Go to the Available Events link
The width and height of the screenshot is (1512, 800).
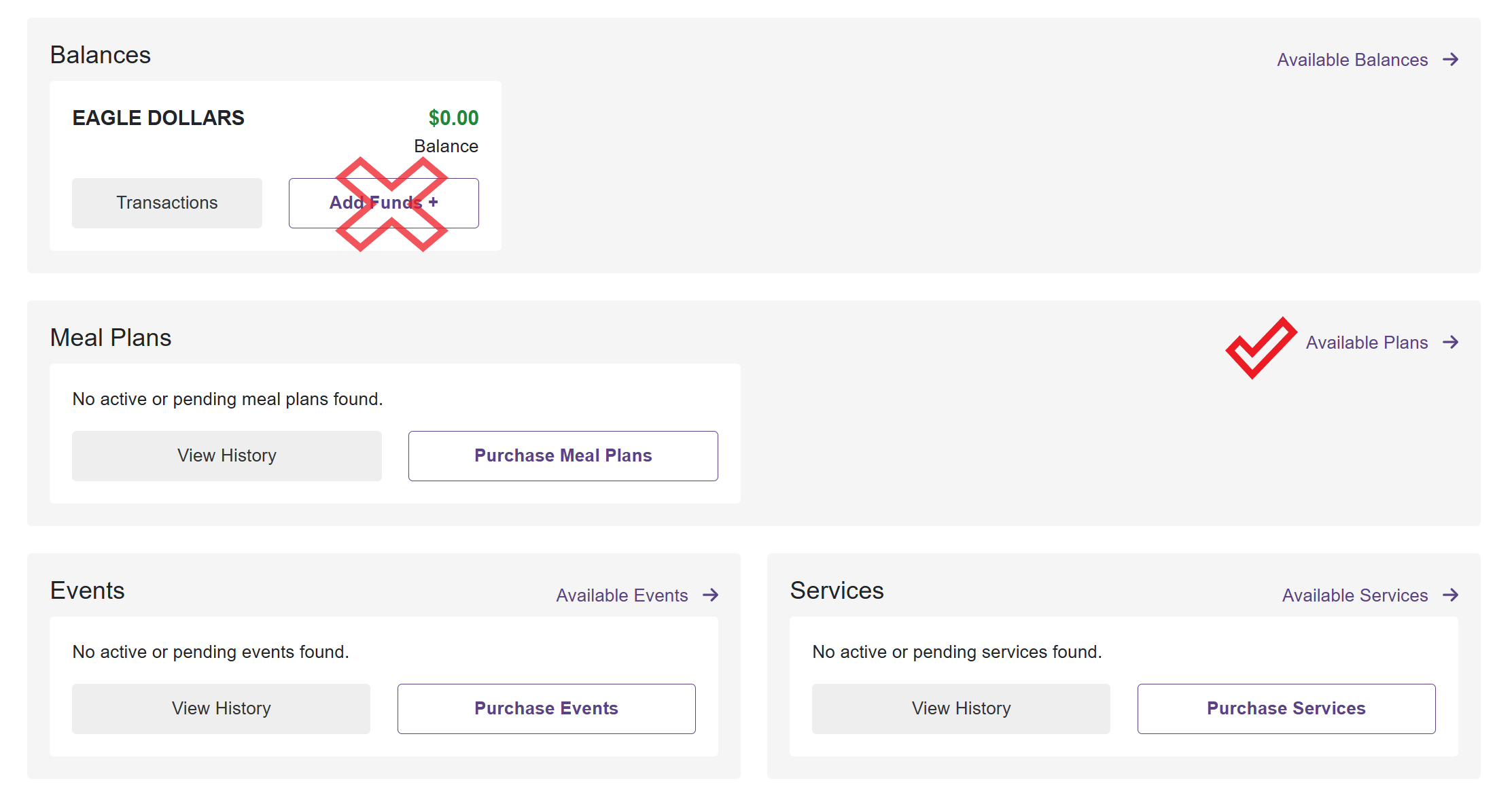pyautogui.click(x=622, y=595)
